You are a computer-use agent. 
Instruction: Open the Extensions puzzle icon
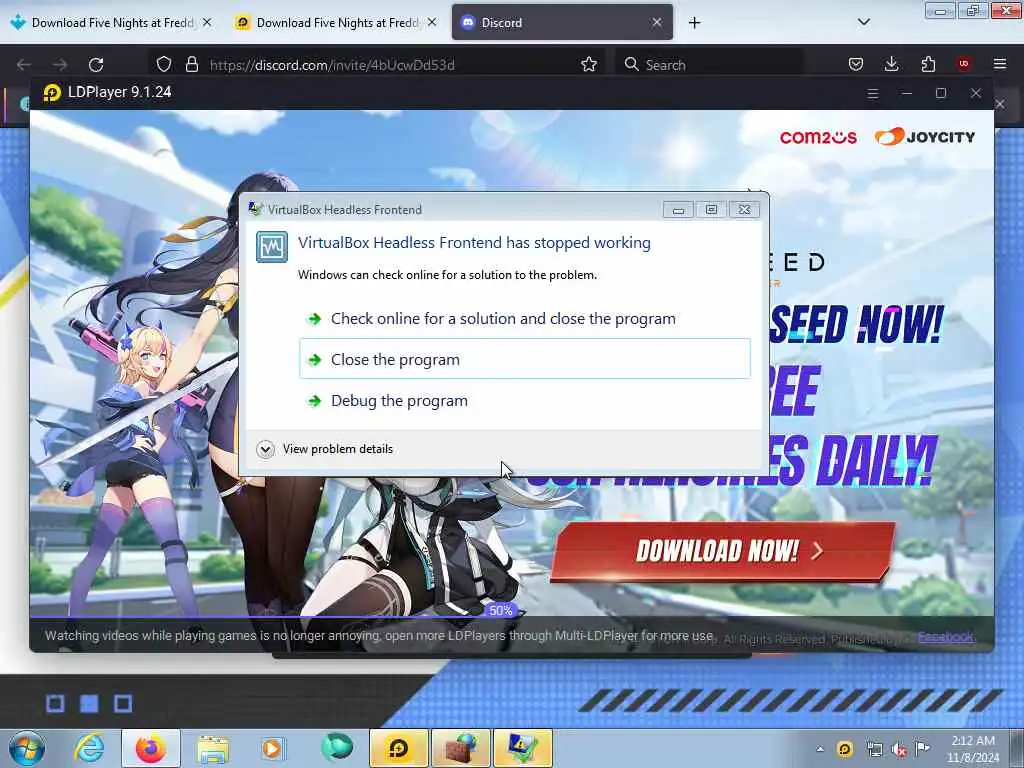coord(928,64)
